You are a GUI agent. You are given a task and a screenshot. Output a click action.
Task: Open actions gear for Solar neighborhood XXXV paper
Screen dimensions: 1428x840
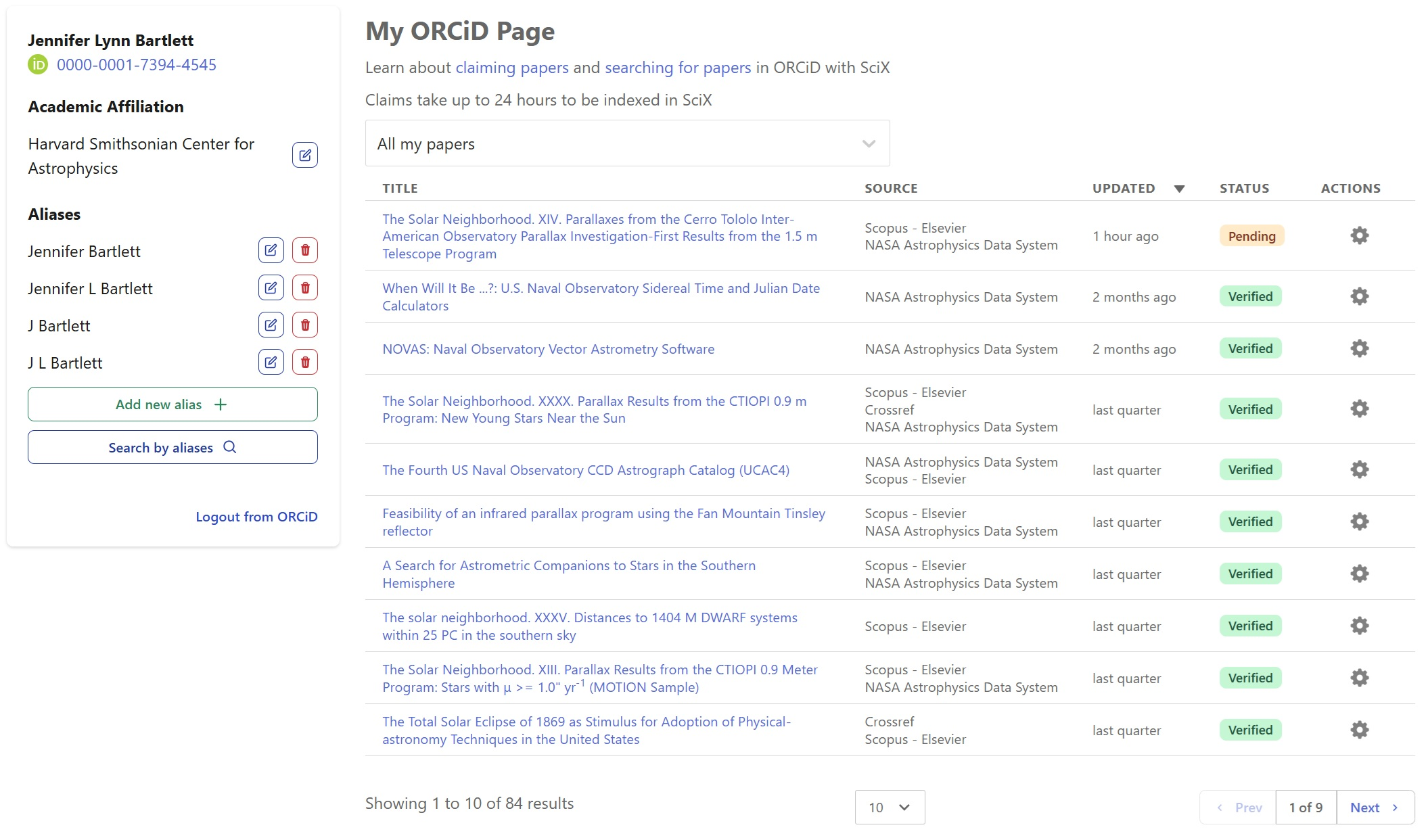pos(1359,626)
